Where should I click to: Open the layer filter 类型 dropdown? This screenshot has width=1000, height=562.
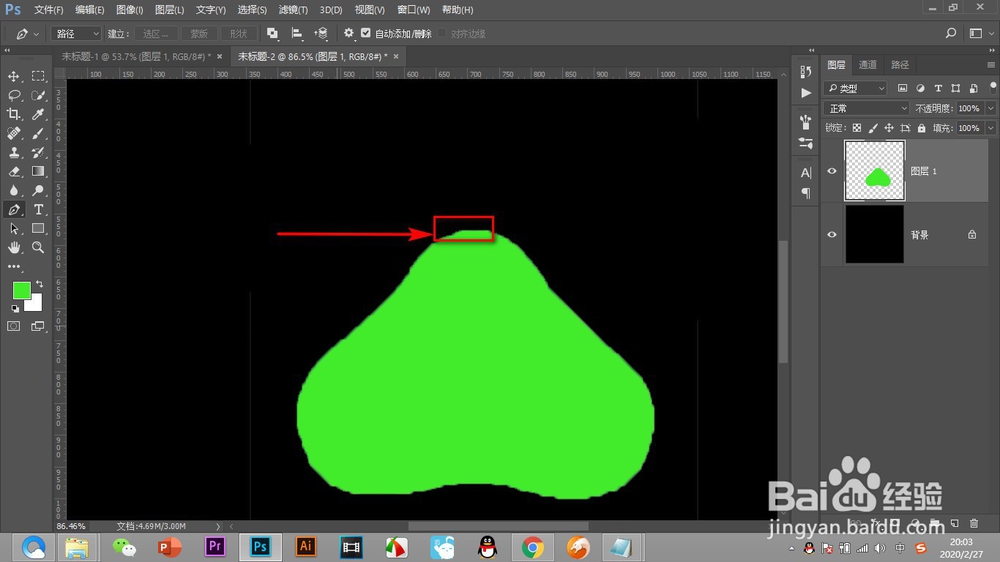pos(857,88)
